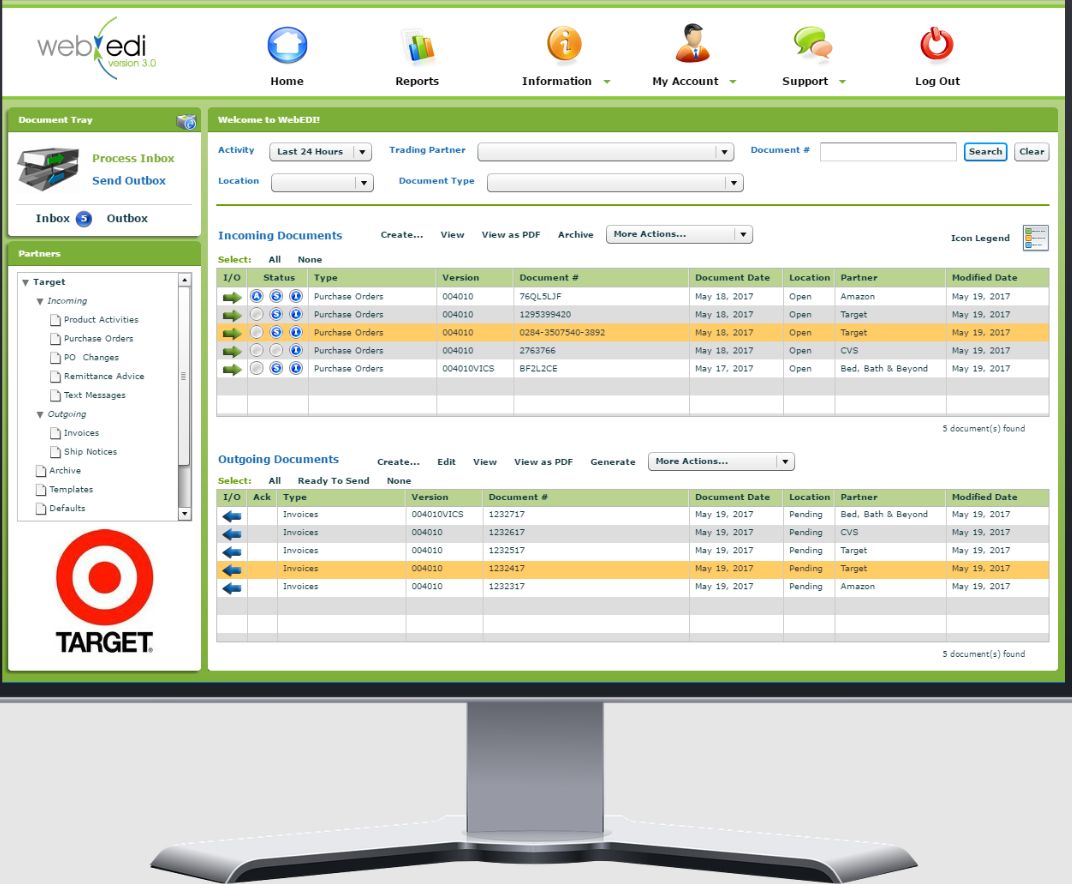Click the info status icon for 0284-3507540-3892
This screenshot has width=1072, height=884.
[296, 332]
